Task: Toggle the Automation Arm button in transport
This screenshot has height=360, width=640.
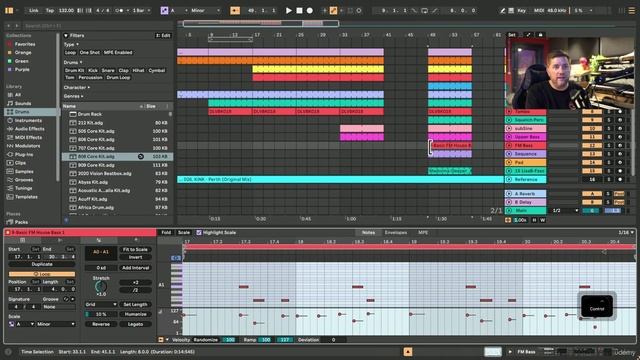Action: (333, 10)
